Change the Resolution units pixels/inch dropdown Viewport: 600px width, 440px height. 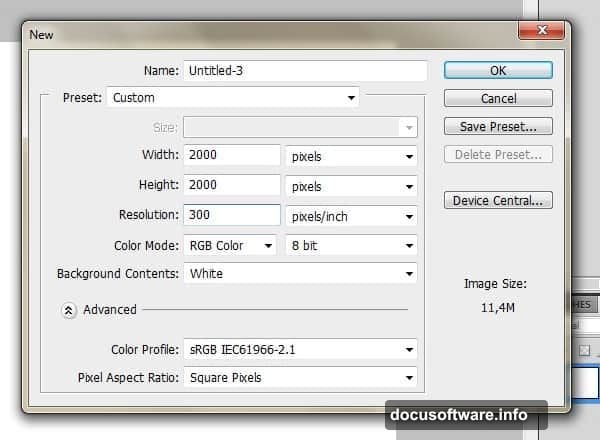[351, 216]
